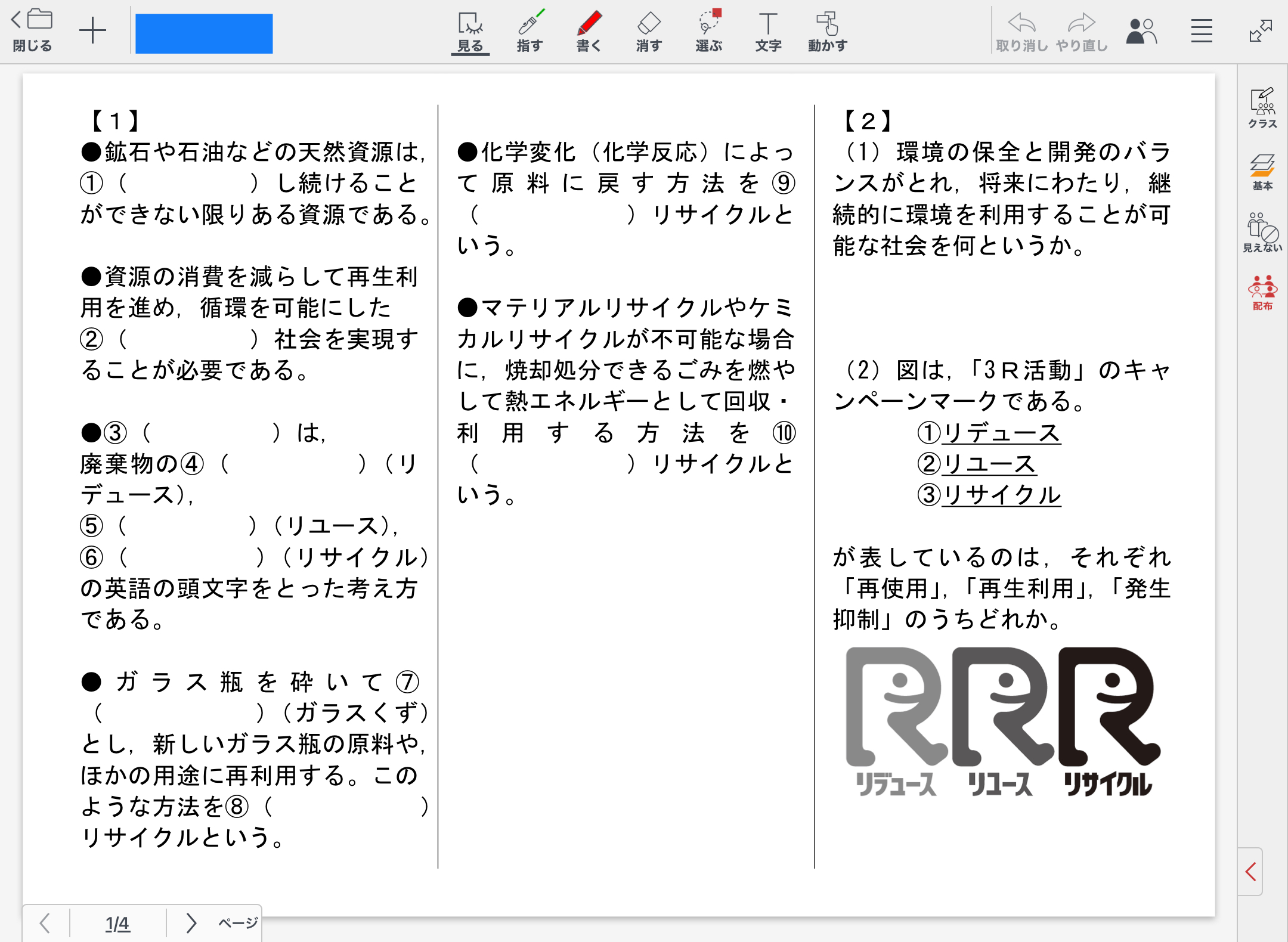The width and height of the screenshot is (1288, 942).
Task: Select the クラス class mode
Action: 1262,109
